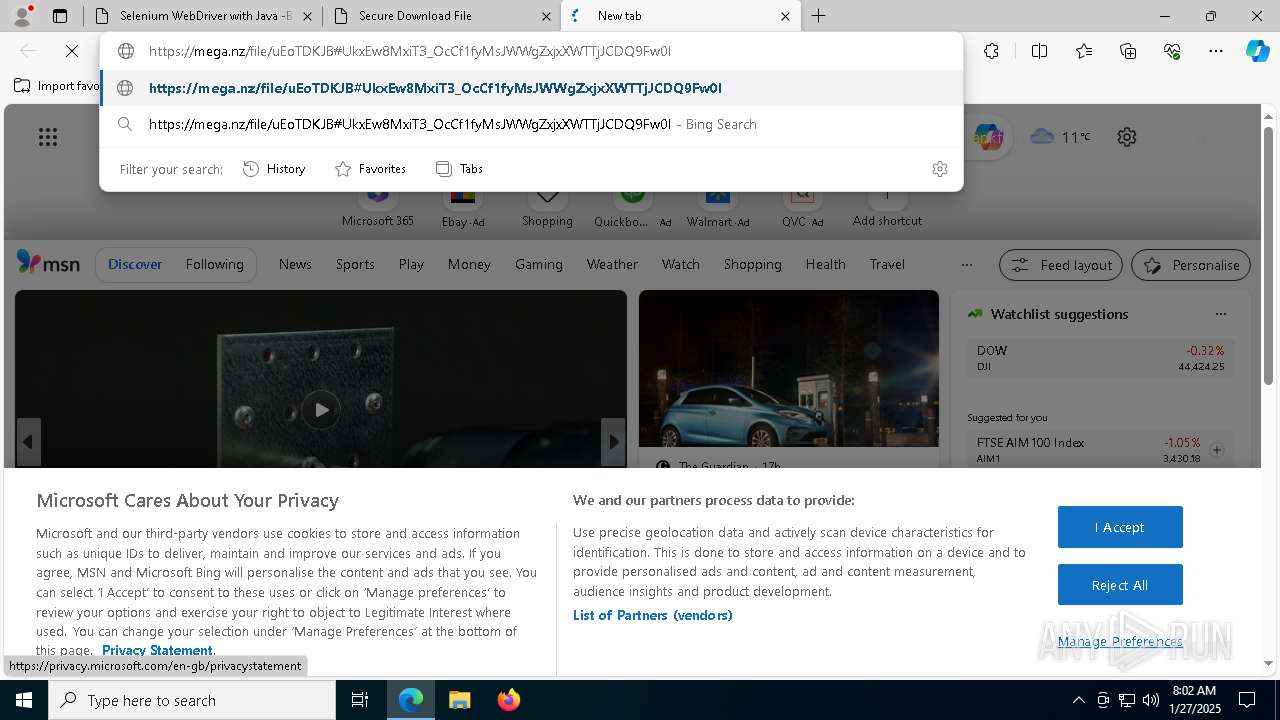This screenshot has width=1280, height=720.
Task: Open the apps grid launcher
Action: [x=48, y=137]
